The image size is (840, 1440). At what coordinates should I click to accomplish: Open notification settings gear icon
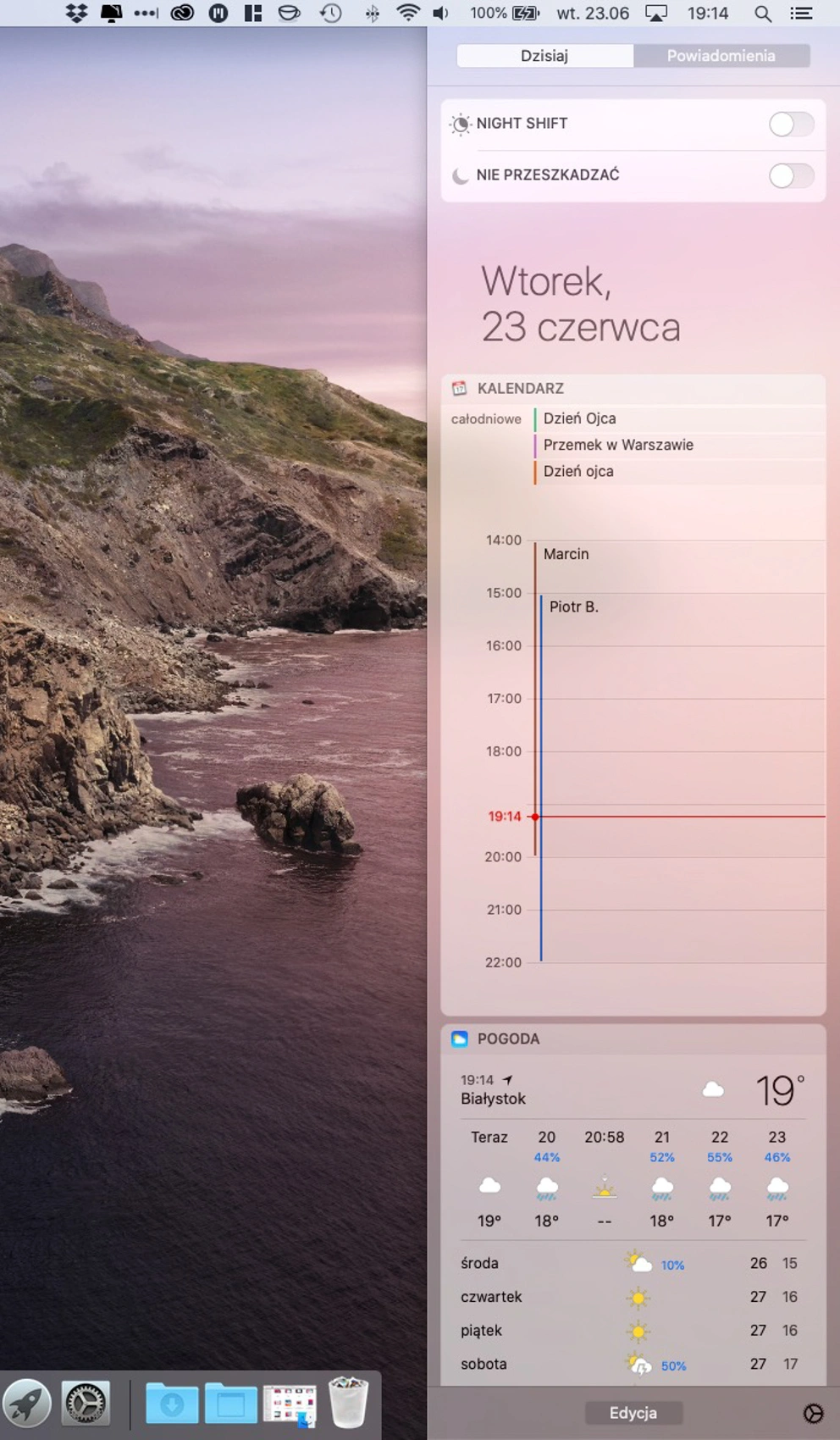[x=813, y=1413]
